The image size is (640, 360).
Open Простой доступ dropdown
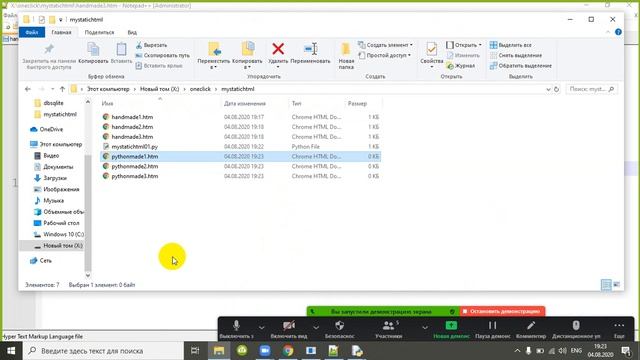[x=384, y=55]
